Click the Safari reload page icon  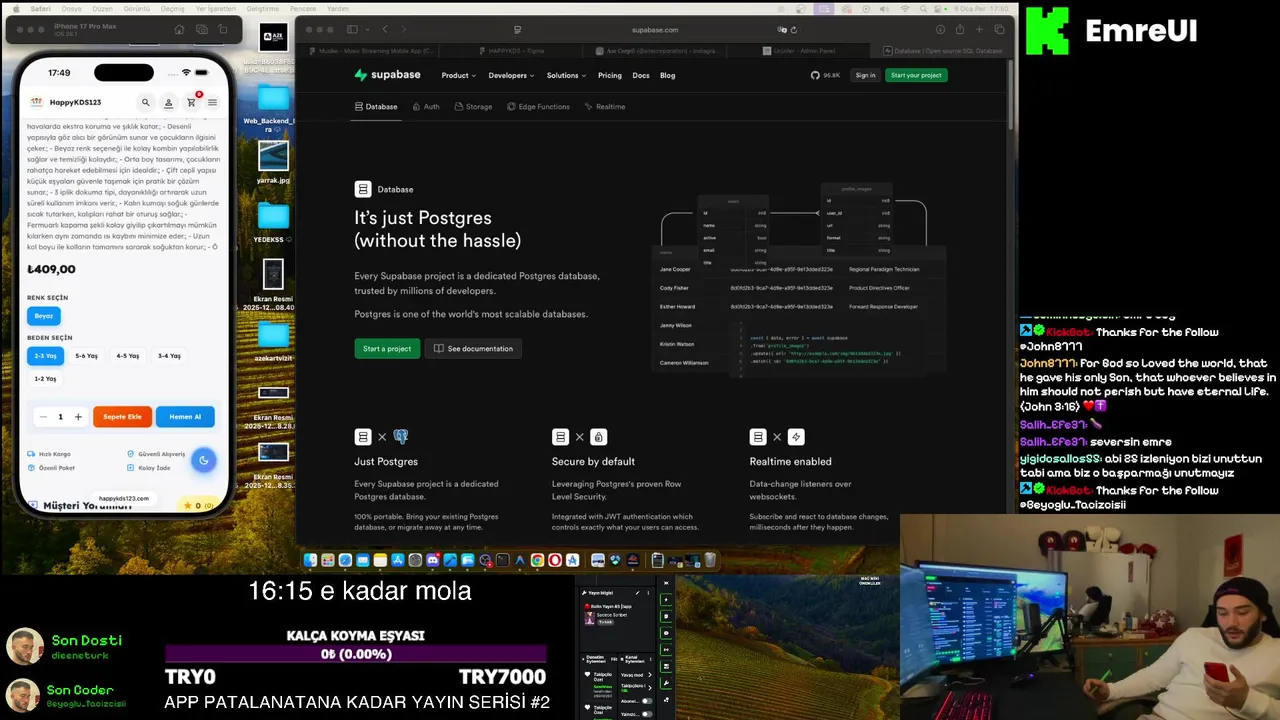coord(794,30)
